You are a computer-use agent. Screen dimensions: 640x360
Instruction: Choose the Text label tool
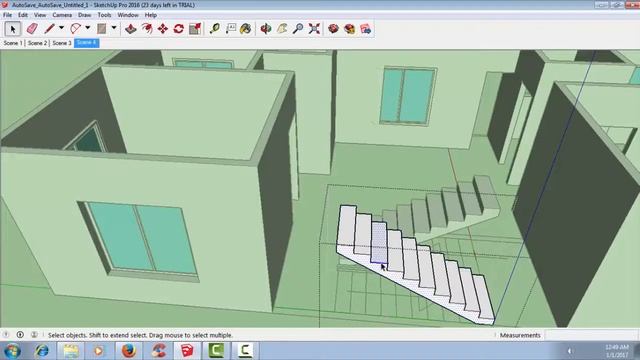(x=231, y=29)
